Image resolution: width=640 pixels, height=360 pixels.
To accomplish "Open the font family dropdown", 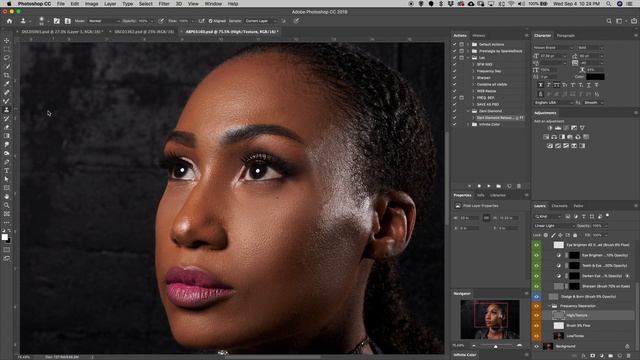I will (x=553, y=48).
